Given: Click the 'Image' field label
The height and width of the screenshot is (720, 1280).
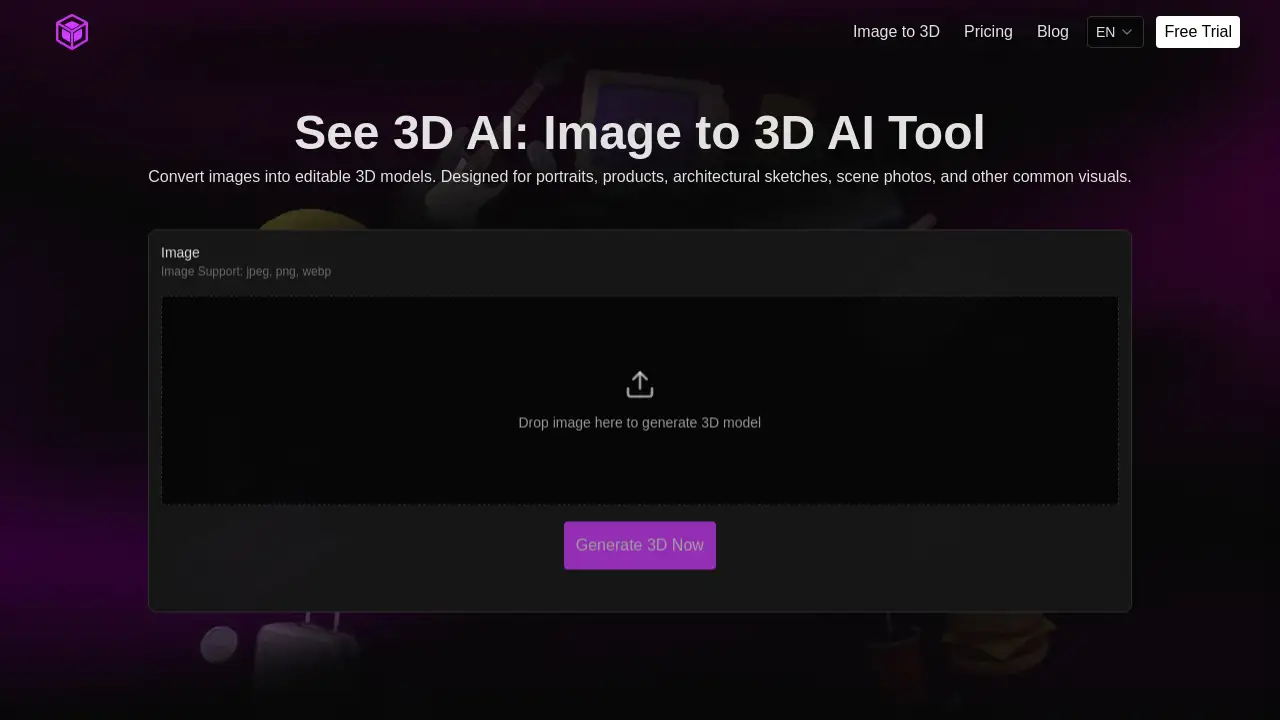Looking at the screenshot, I should [180, 252].
